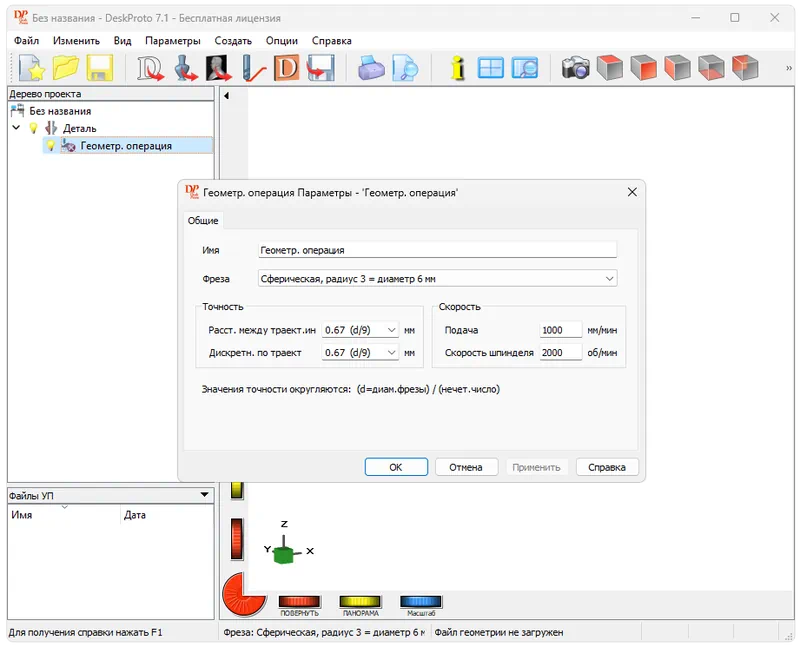Screen dimensions: 800x647
Task: Click the Отмена button
Action: pos(466,467)
